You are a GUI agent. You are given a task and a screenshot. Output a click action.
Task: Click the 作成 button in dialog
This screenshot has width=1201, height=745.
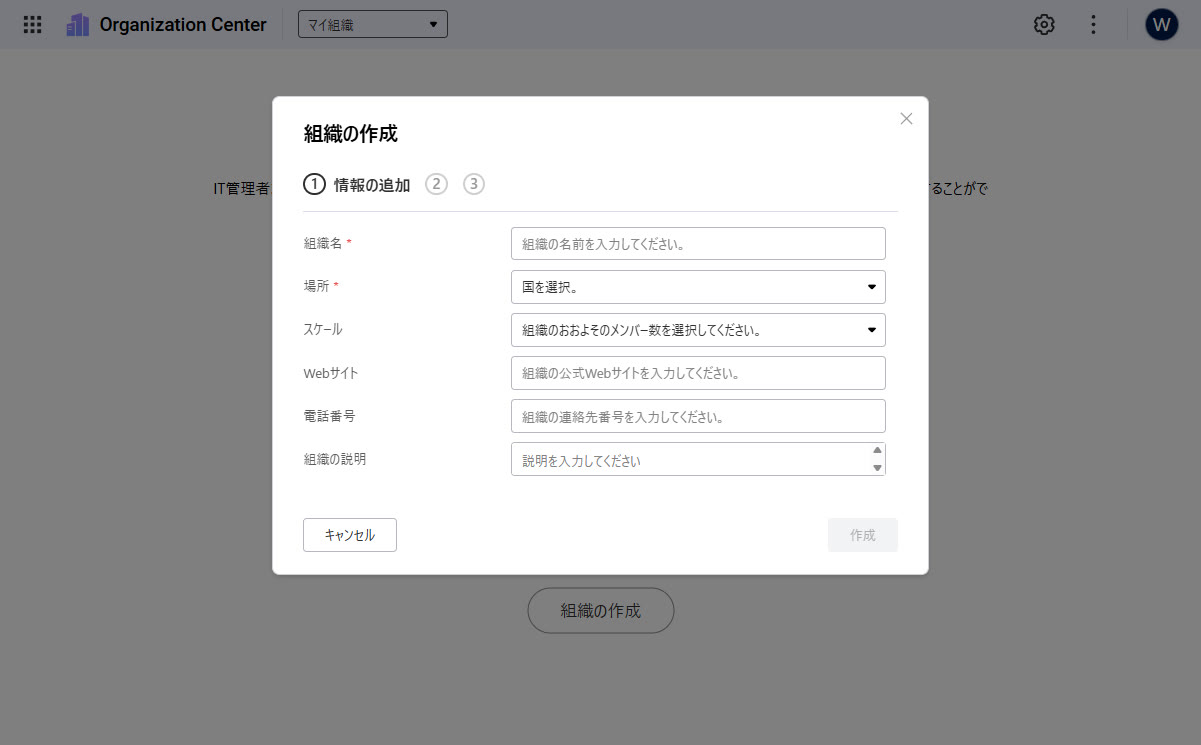tap(862, 535)
